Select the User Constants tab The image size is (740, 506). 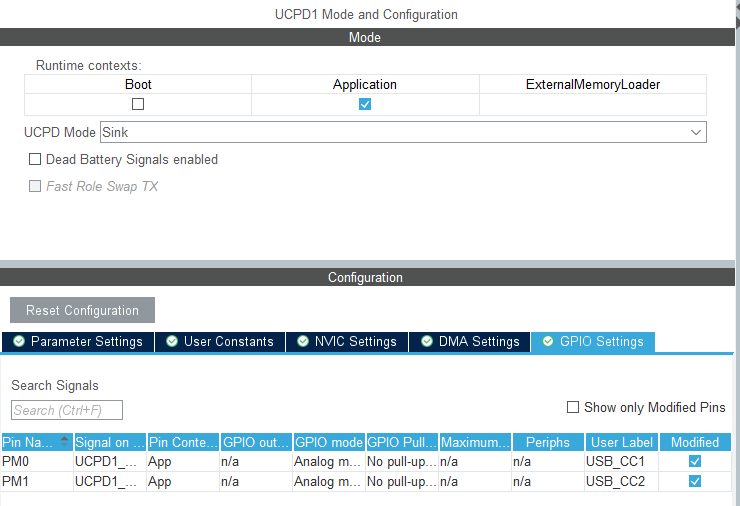click(x=219, y=342)
